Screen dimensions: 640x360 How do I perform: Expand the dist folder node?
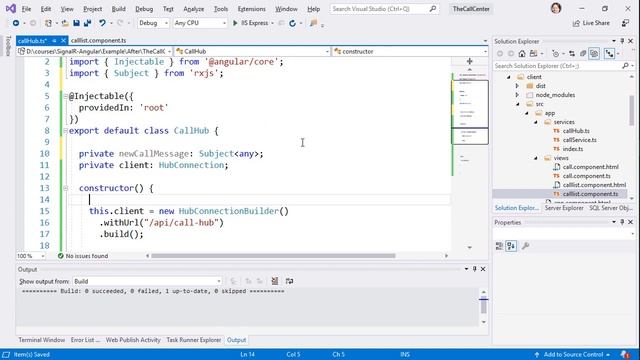(517, 86)
